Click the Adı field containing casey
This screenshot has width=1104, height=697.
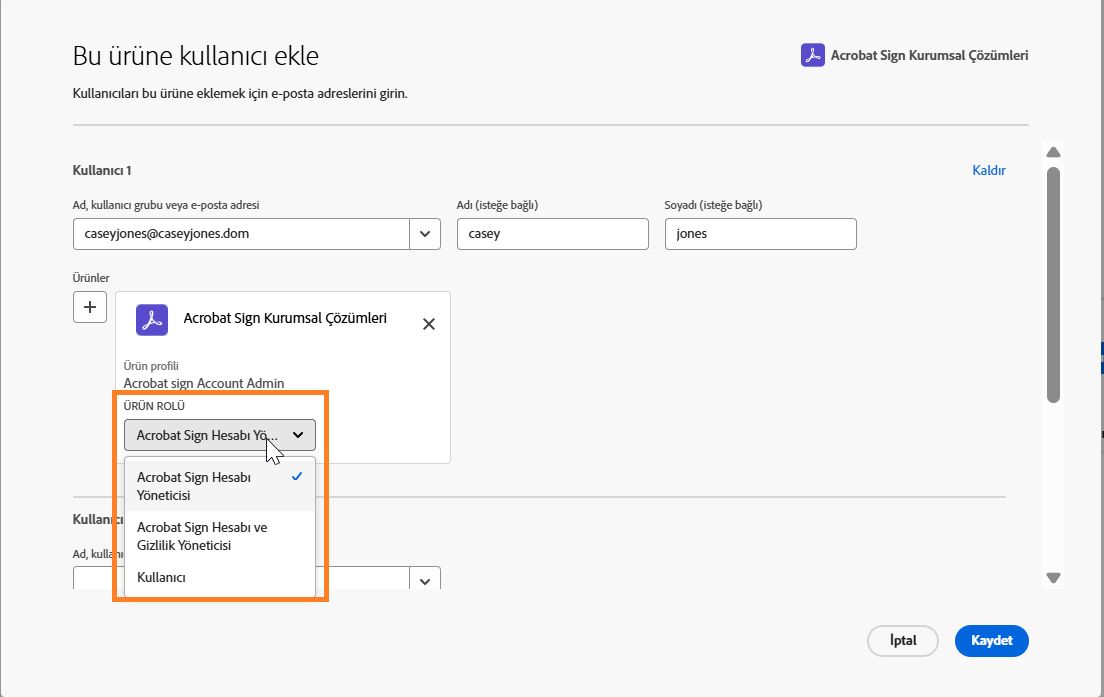pyautogui.click(x=552, y=234)
